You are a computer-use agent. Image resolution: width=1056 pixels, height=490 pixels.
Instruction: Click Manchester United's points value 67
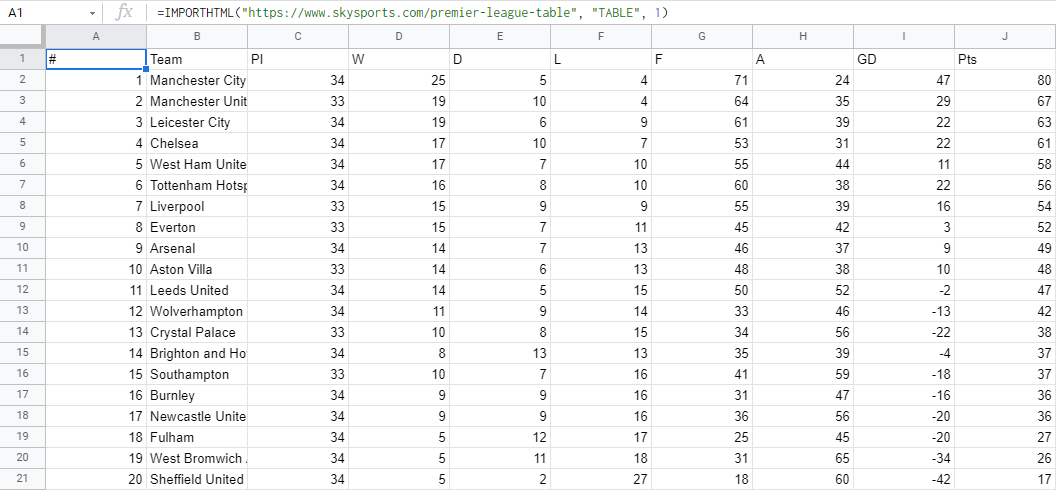1005,101
